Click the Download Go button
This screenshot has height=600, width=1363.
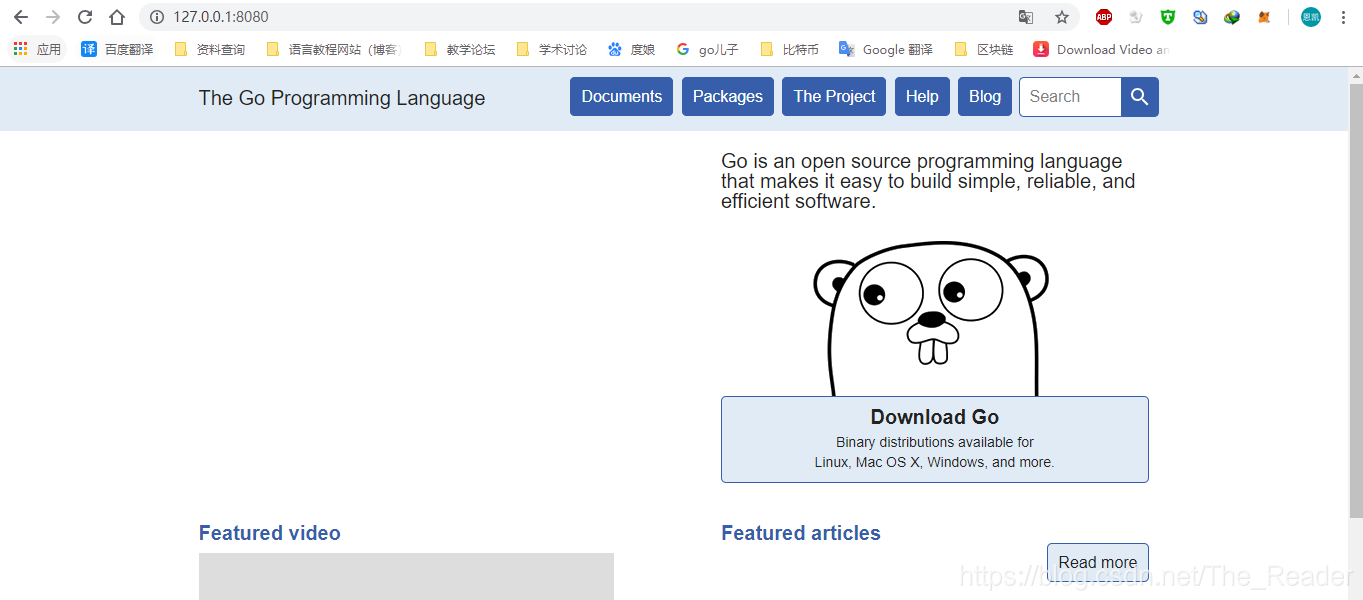click(x=935, y=440)
